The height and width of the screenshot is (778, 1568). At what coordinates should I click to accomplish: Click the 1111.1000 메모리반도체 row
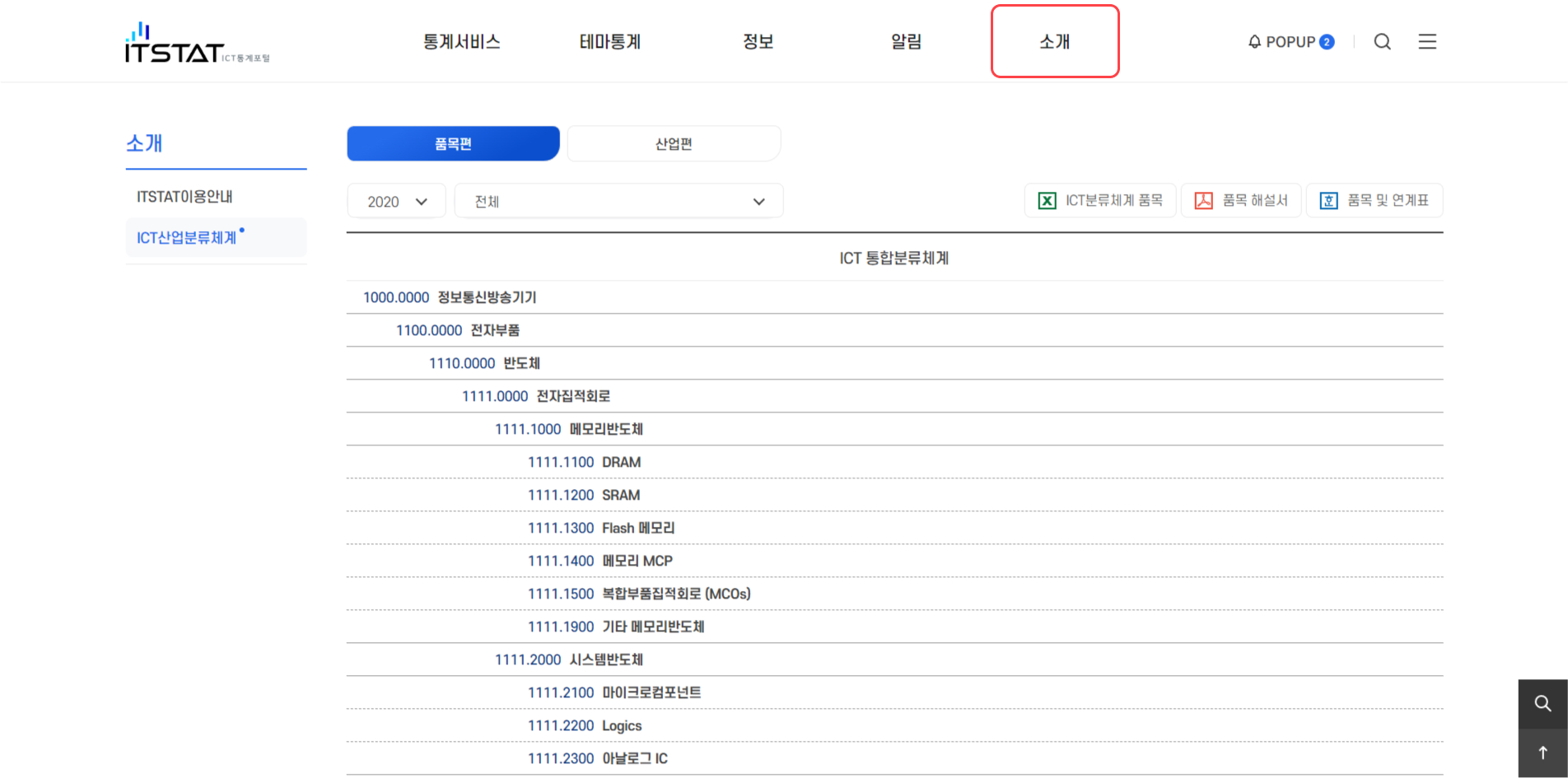pos(894,429)
